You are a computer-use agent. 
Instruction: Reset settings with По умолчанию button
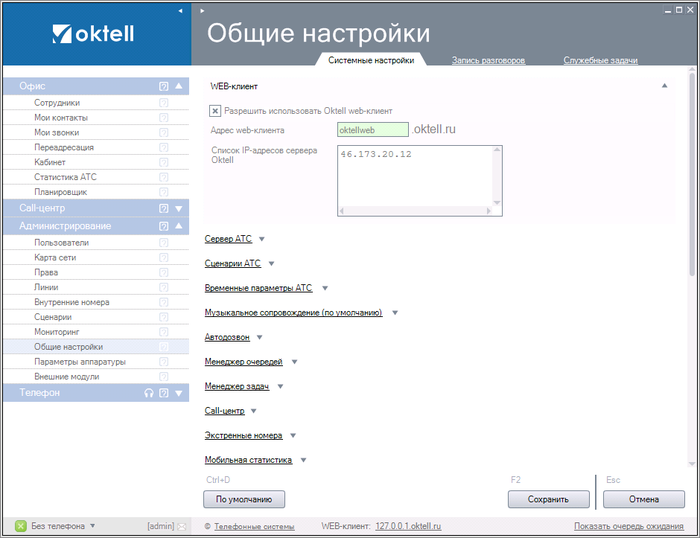[244, 499]
